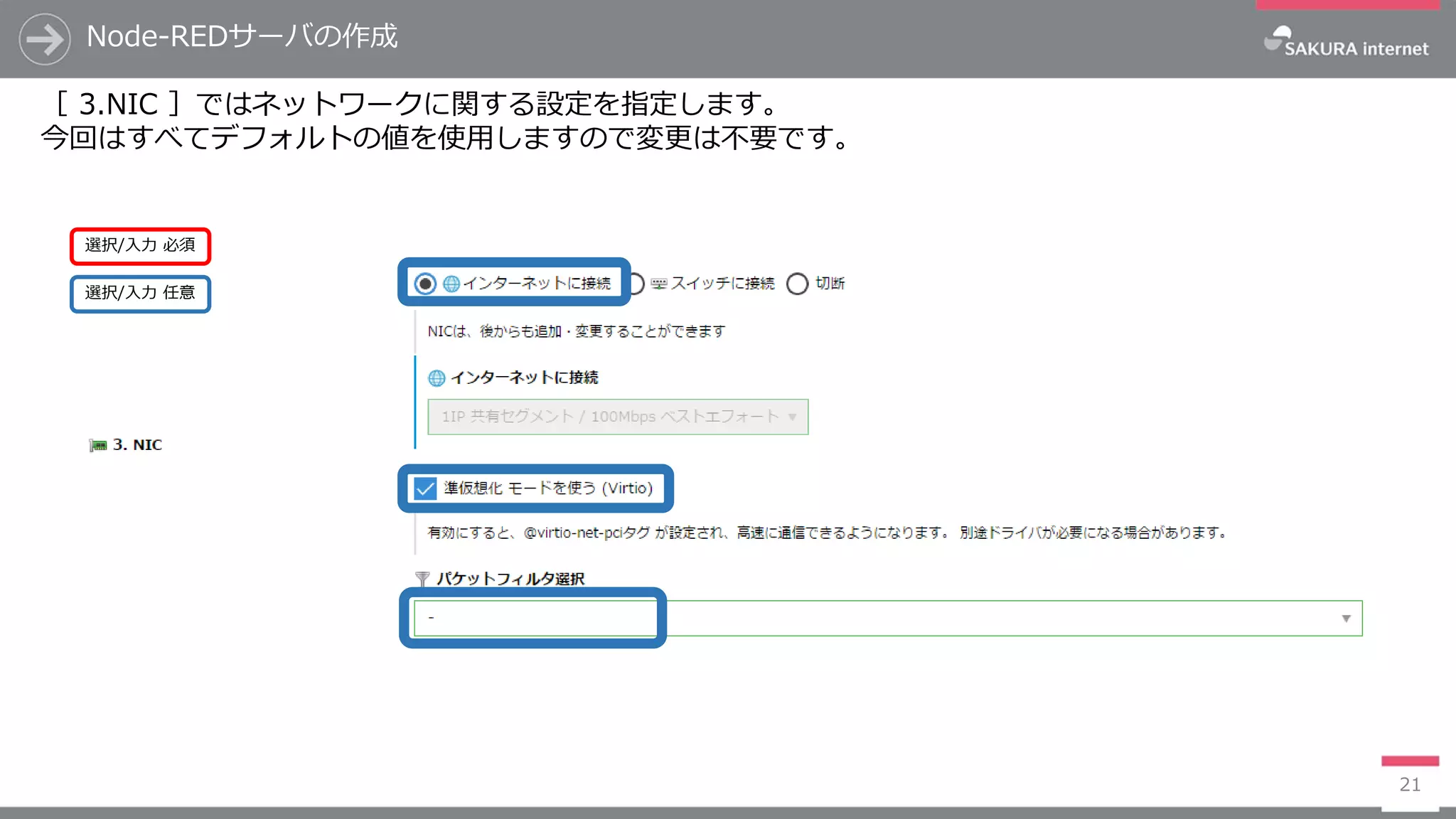The image size is (1456, 819).
Task: Click the 選択/入力 任意 legend label
Action: tap(140, 294)
